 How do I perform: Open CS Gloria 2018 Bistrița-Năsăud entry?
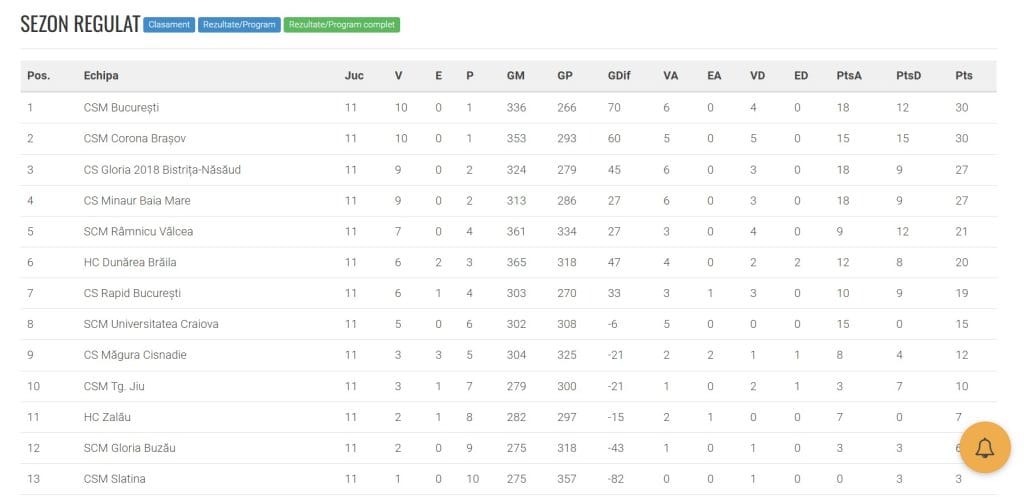point(162,170)
